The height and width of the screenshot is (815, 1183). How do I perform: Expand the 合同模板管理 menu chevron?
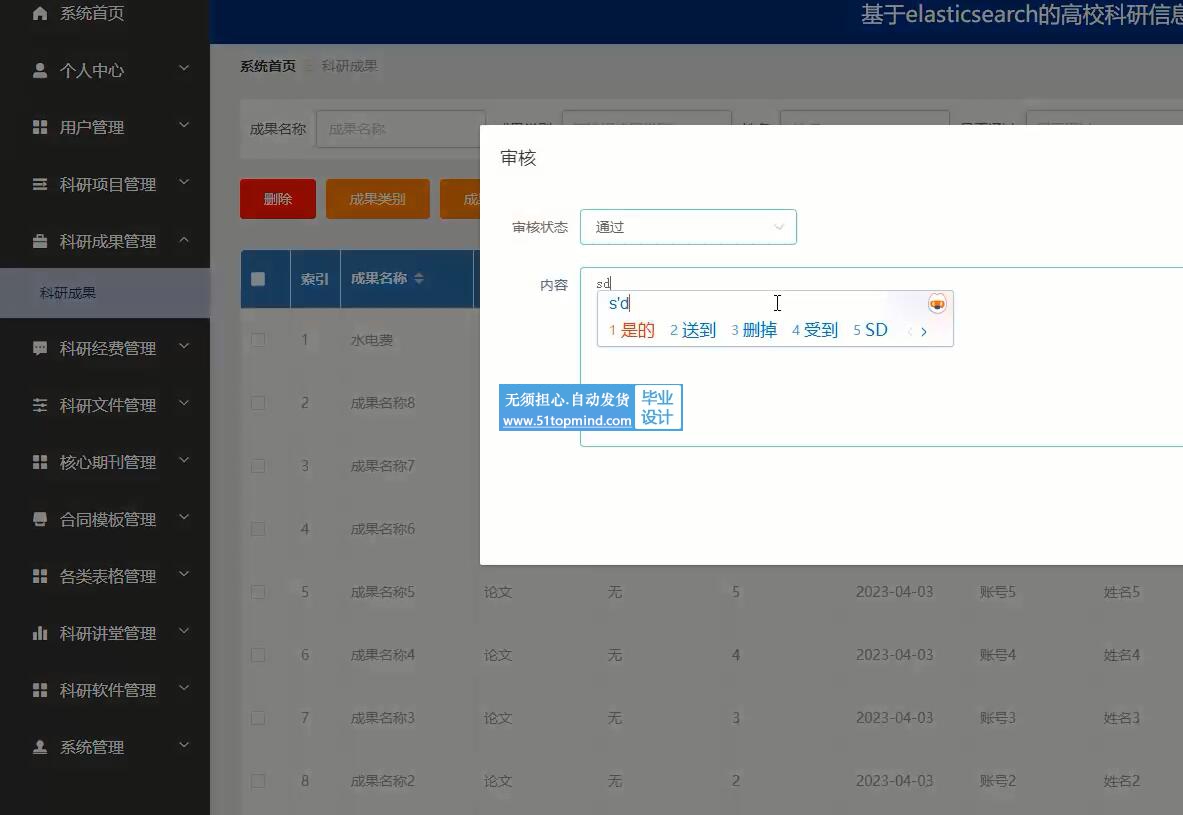[184, 518]
